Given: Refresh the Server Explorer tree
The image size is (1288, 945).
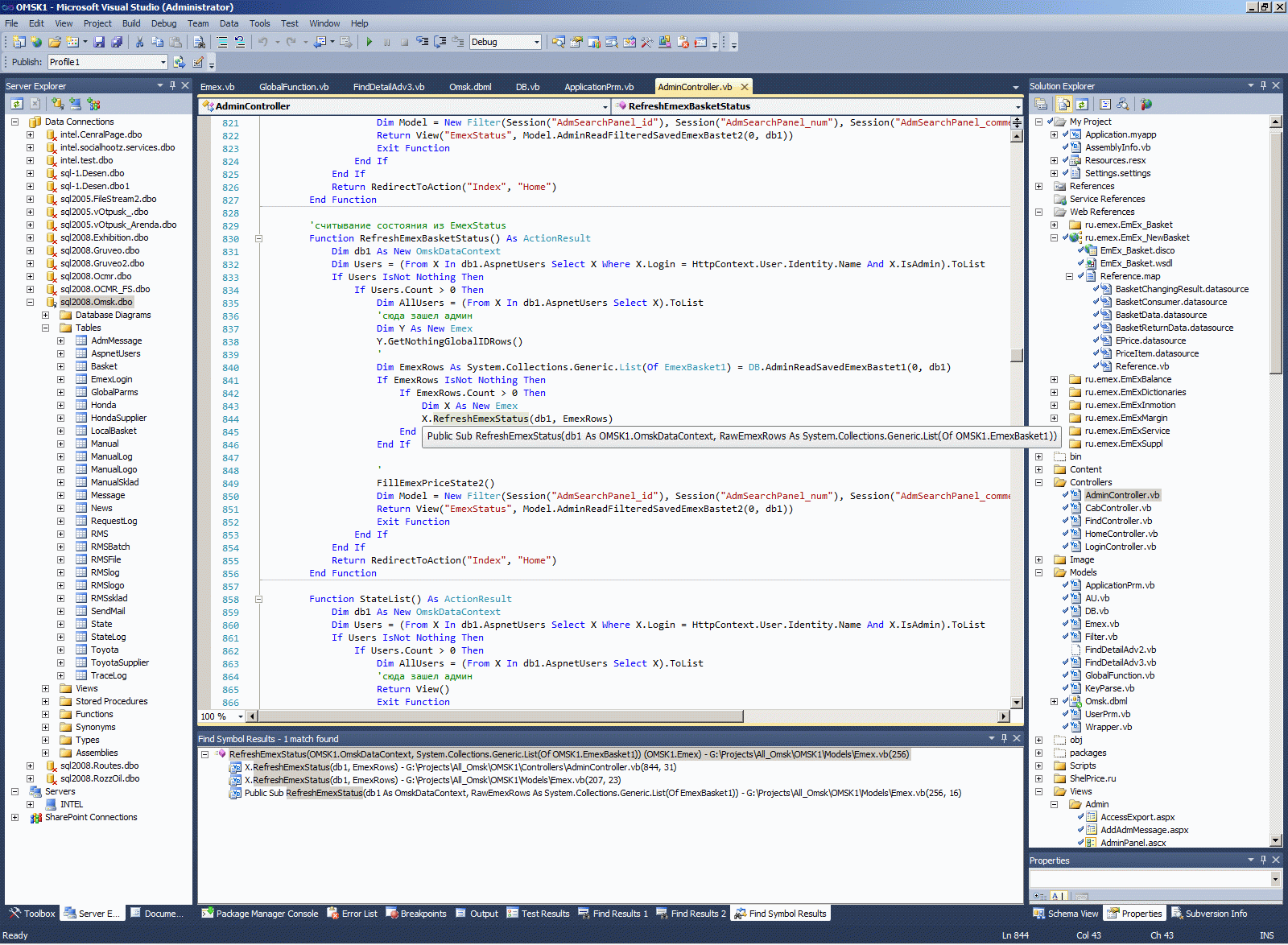Looking at the screenshot, I should [17, 104].
